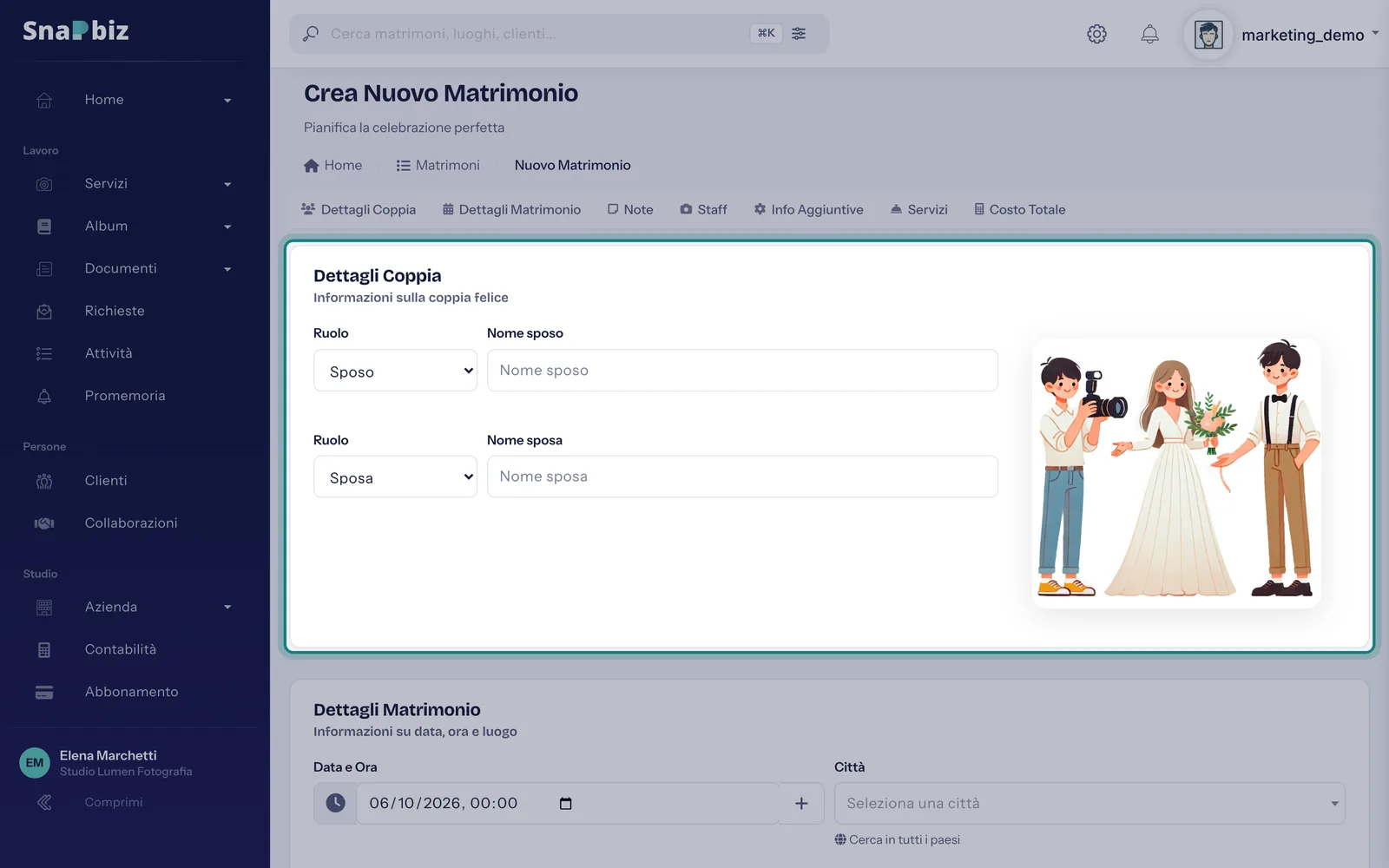1389x868 pixels.
Task: Click the clock icon beside date field
Action: coord(335,803)
